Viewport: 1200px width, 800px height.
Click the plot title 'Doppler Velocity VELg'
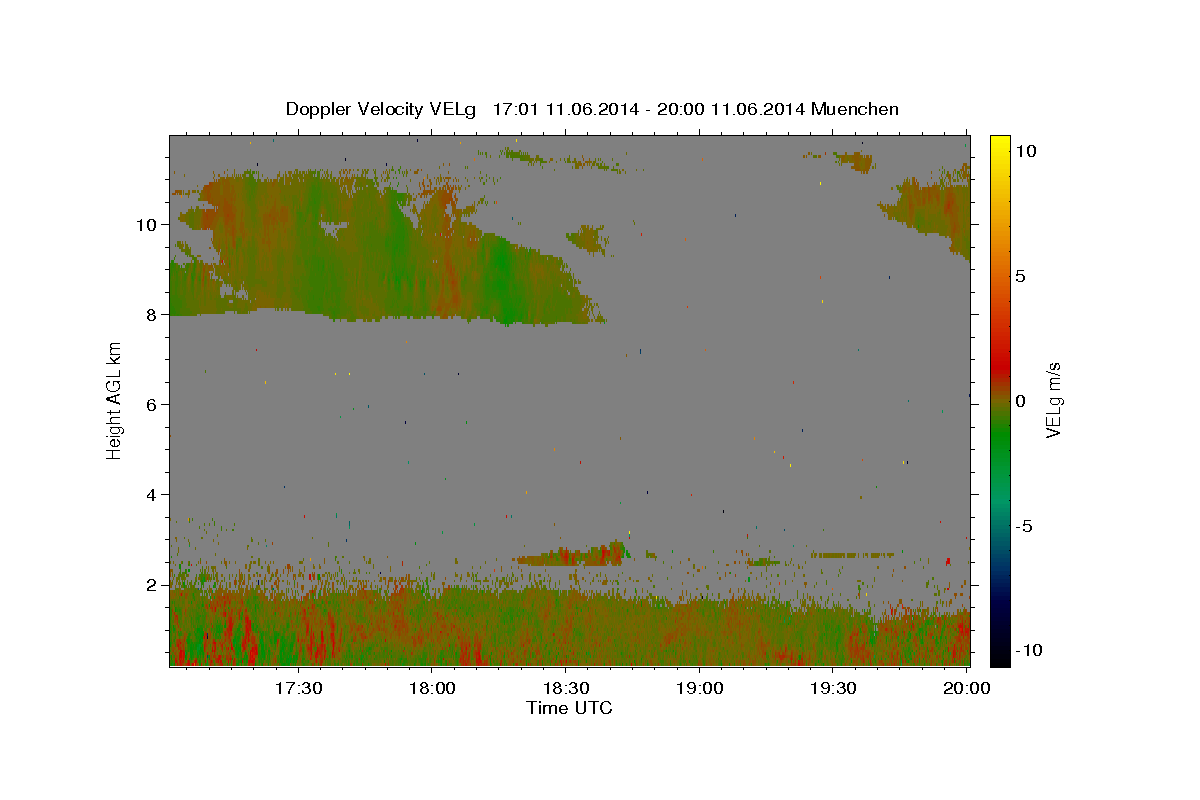click(x=383, y=109)
